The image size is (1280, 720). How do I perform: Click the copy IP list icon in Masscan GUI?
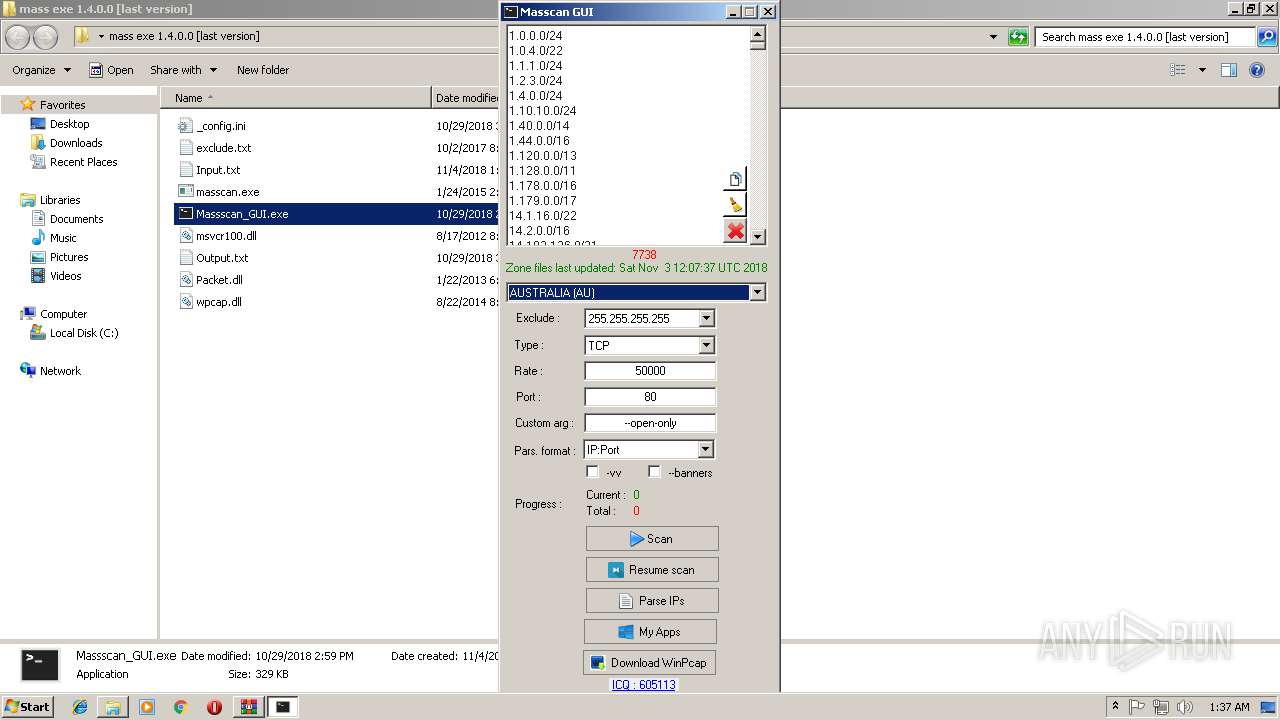[x=736, y=180]
